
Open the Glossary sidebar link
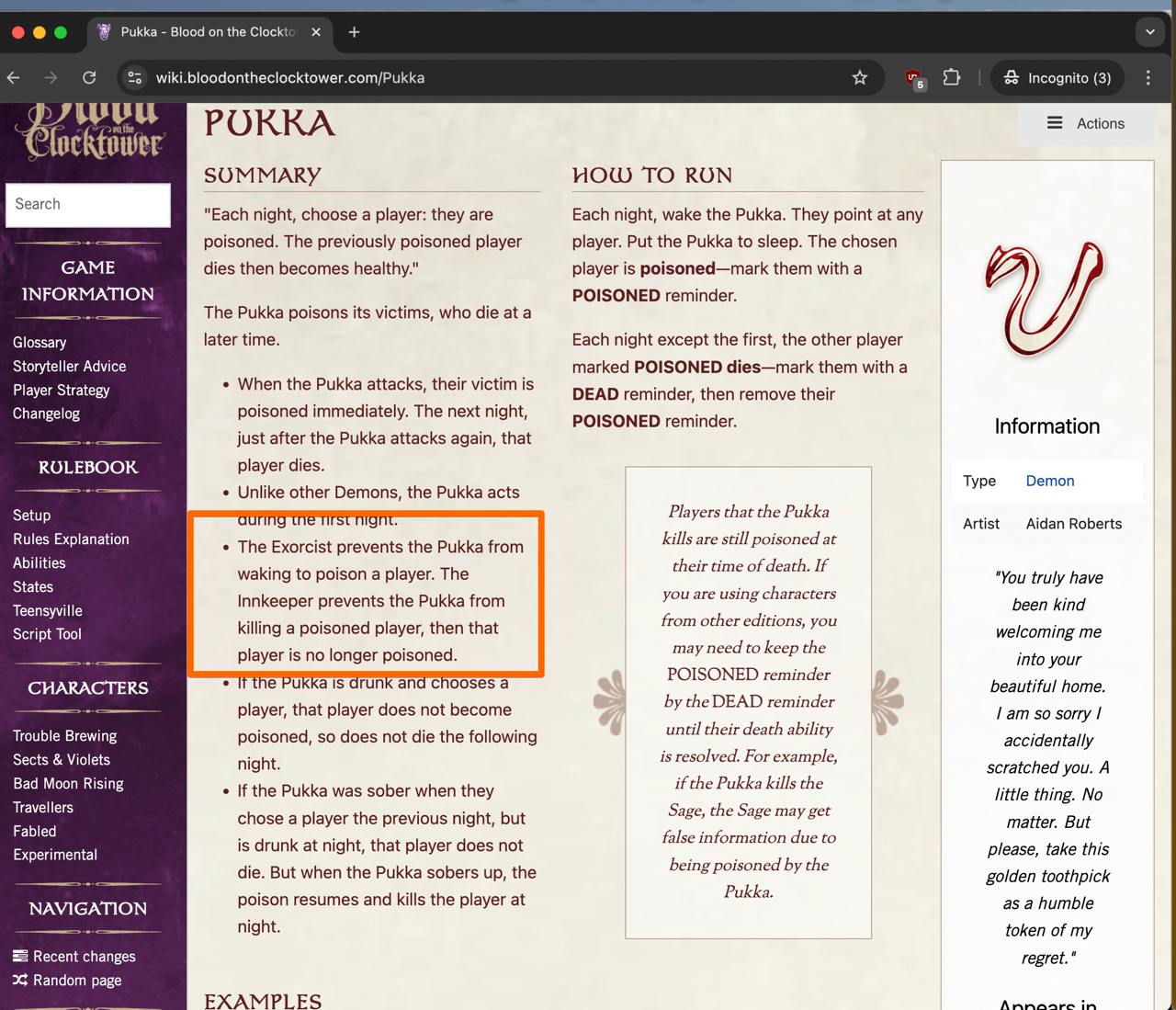pyautogui.click(x=40, y=342)
